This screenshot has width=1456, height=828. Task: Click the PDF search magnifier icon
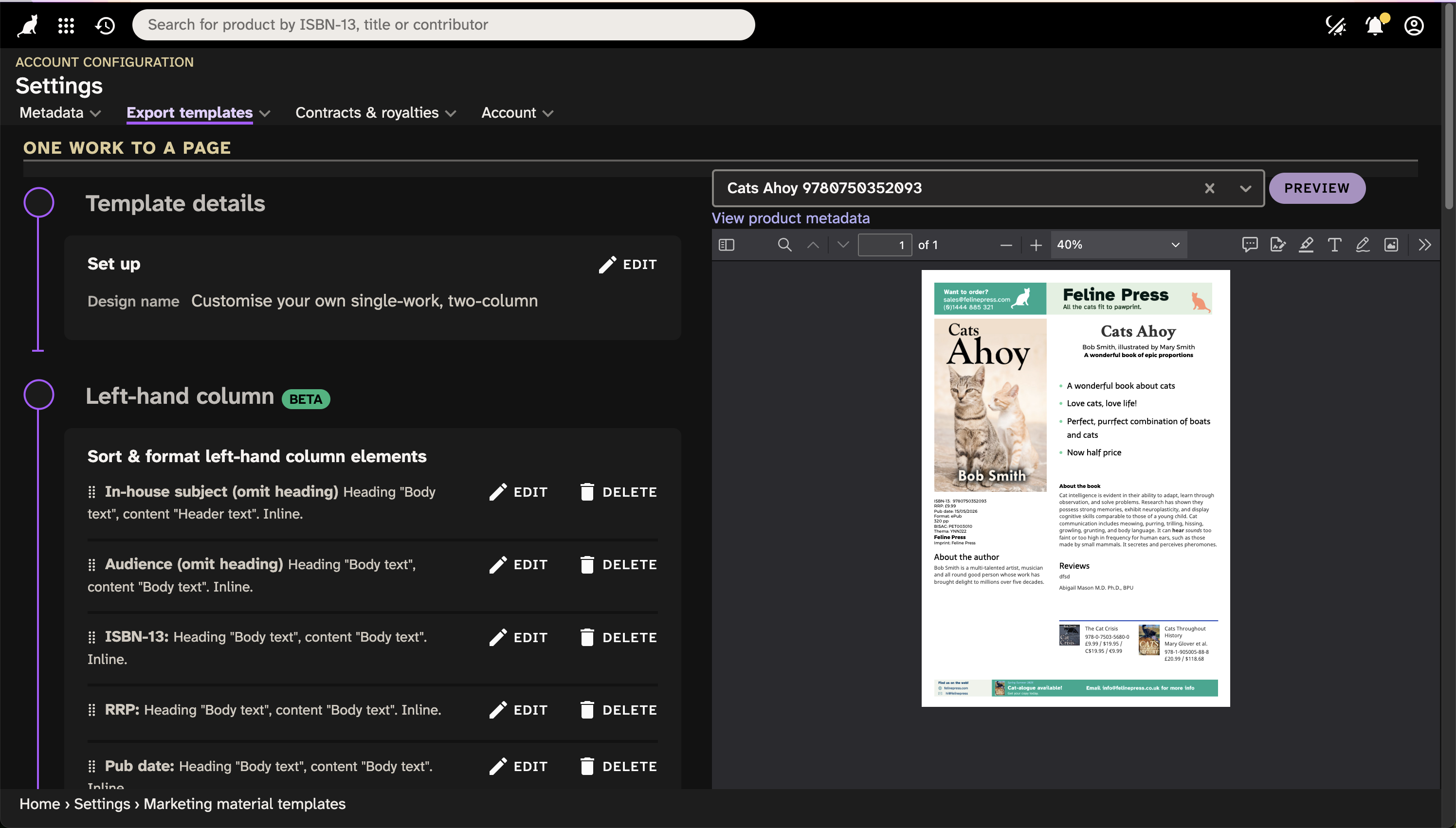point(784,245)
